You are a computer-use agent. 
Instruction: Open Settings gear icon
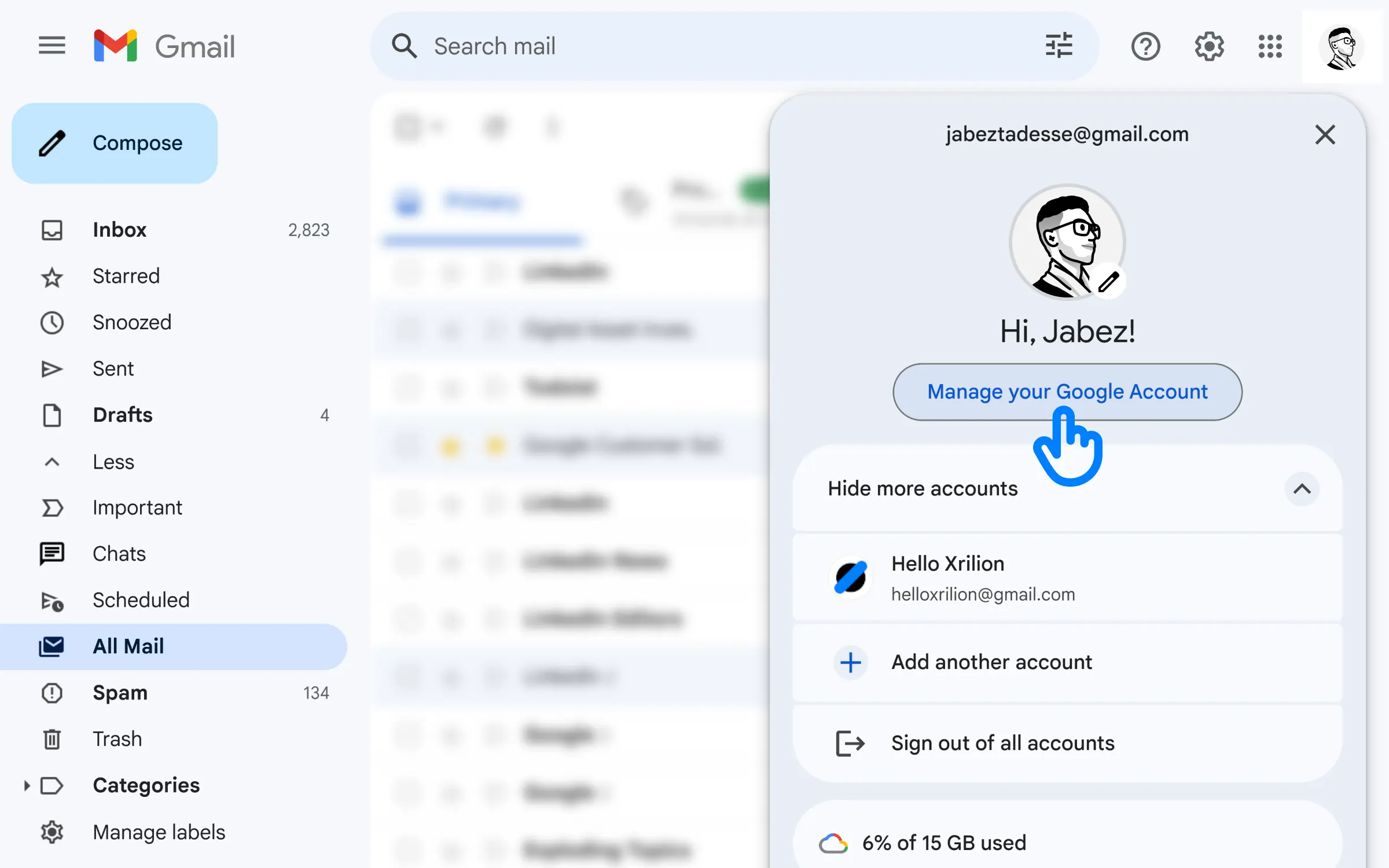(1209, 46)
